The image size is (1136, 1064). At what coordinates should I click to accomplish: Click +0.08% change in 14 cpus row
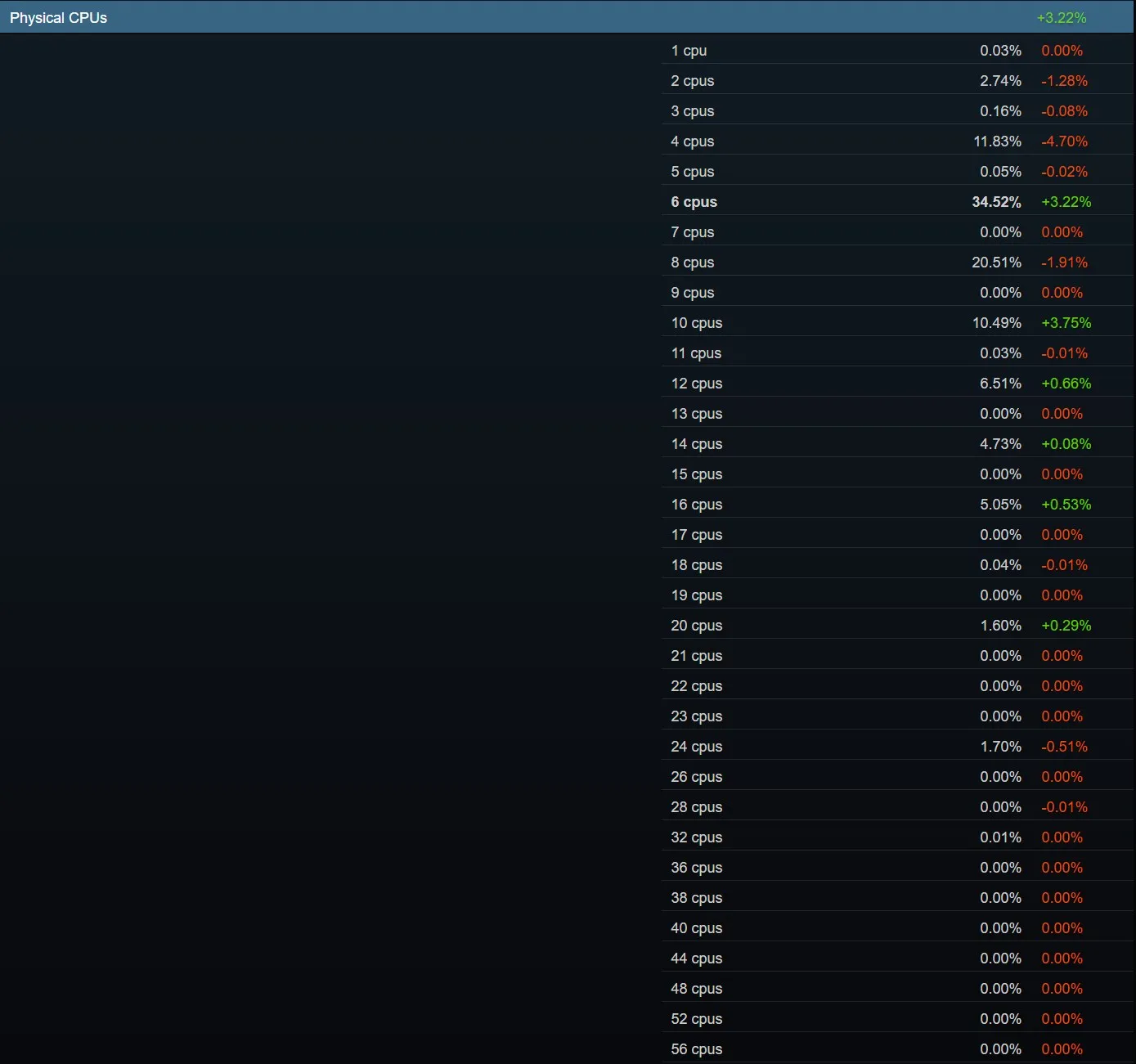(1066, 444)
